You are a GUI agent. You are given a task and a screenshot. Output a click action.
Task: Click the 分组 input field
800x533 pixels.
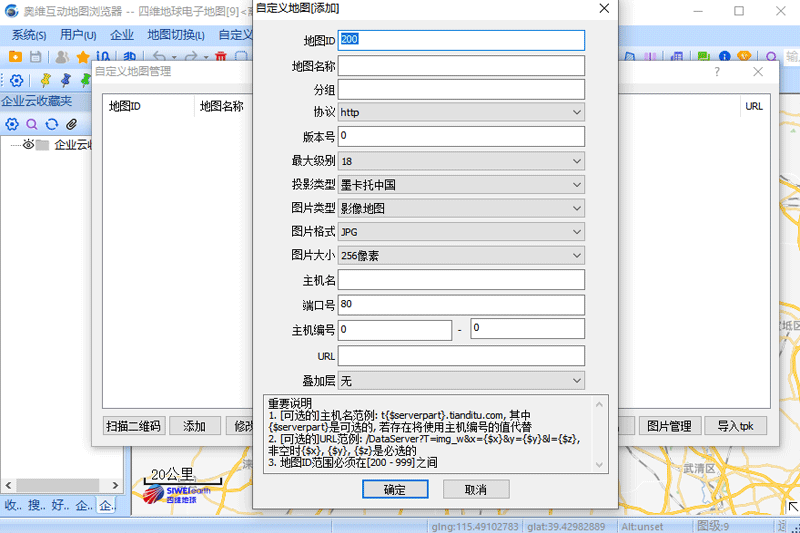coord(461,90)
